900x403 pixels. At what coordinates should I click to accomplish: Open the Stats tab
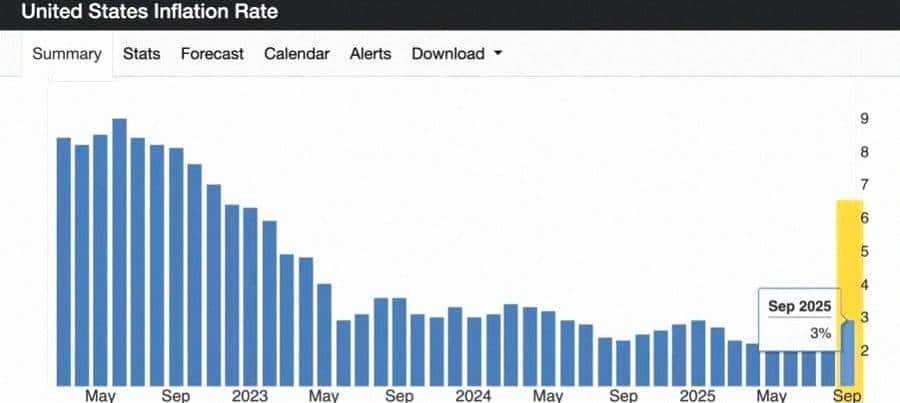click(x=141, y=54)
